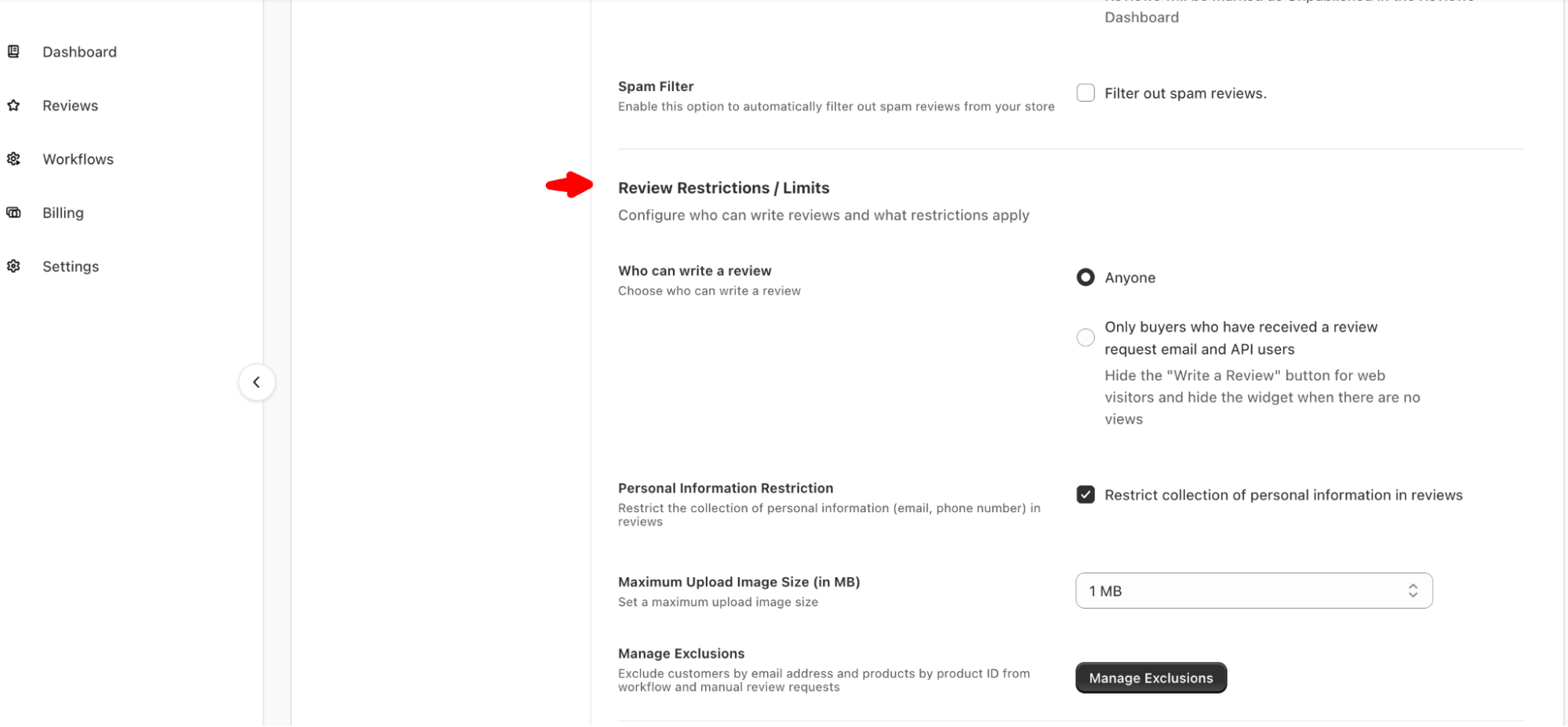Navigate to the Reviews section
Screen dimensions: 1568x727
coord(70,105)
